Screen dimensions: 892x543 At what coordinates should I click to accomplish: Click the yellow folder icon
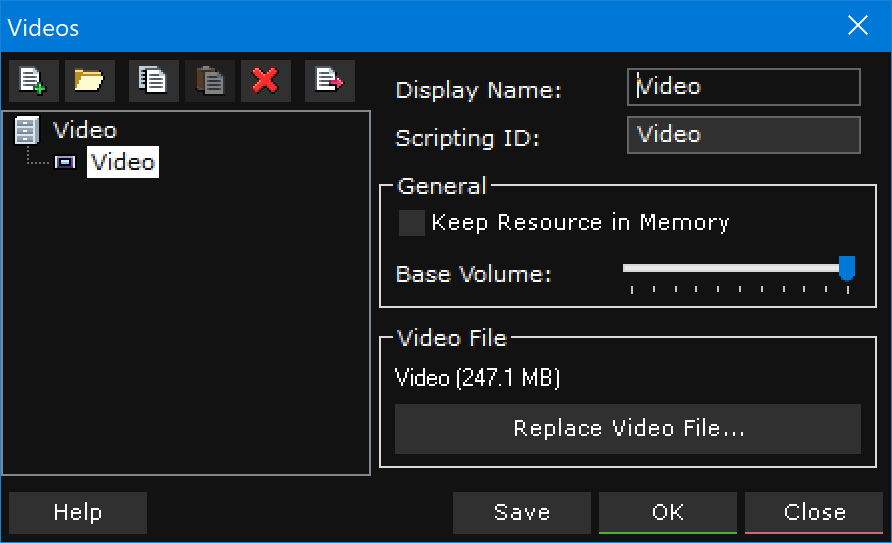(90, 80)
